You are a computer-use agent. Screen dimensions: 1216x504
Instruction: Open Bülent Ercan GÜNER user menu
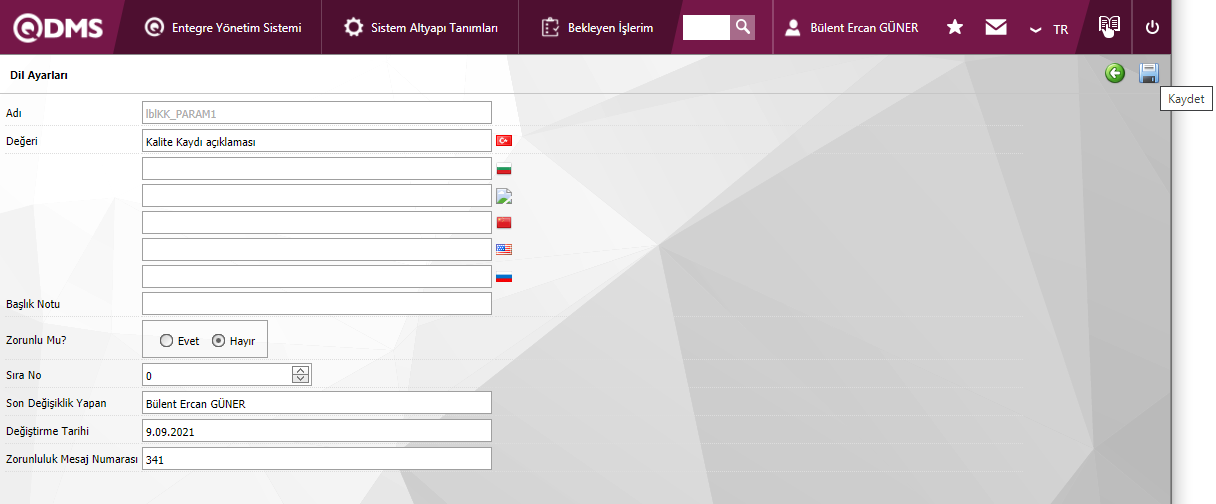click(x=851, y=28)
